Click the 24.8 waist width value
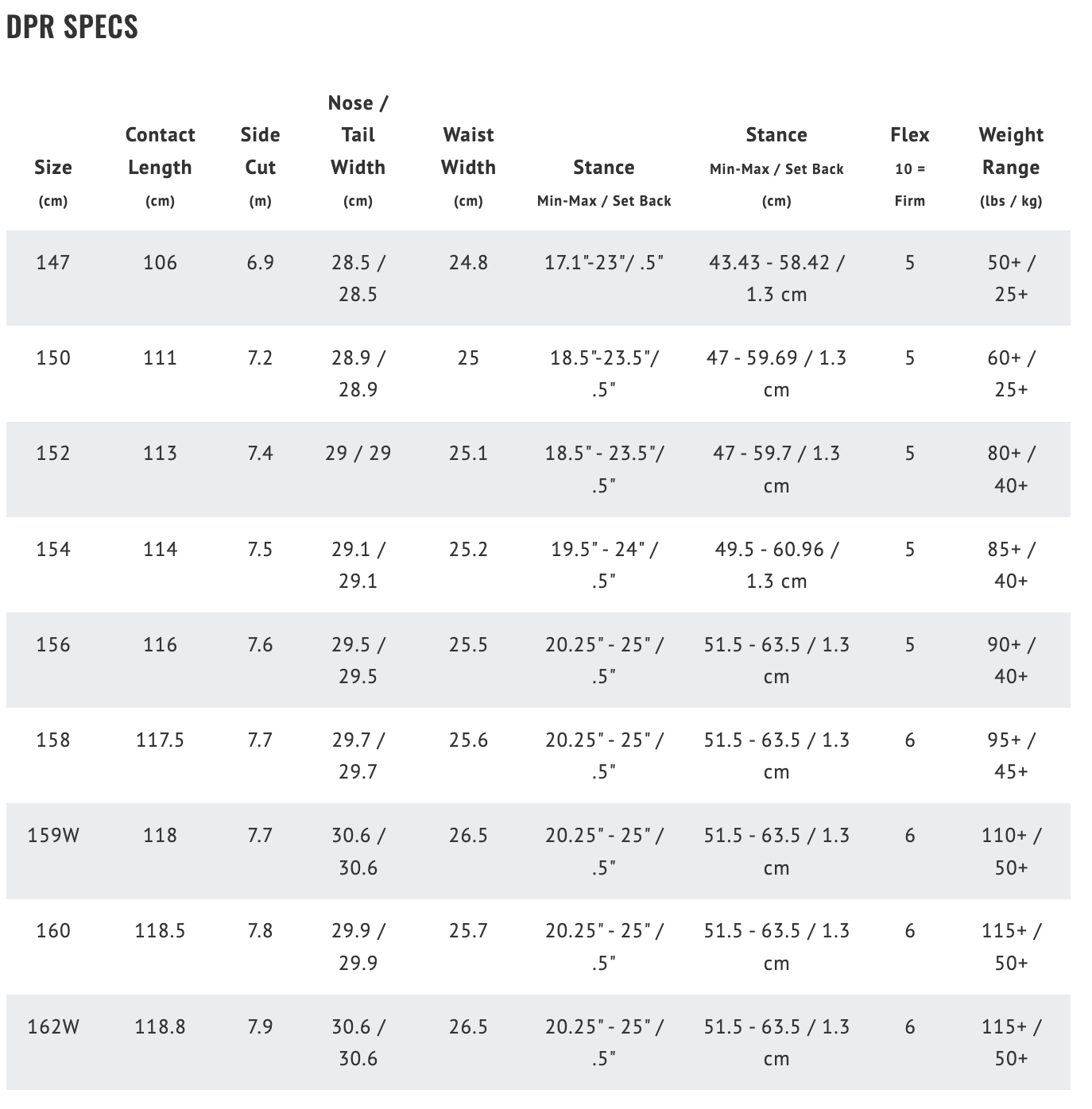Screen dimensions: 1092x1109 [468, 262]
